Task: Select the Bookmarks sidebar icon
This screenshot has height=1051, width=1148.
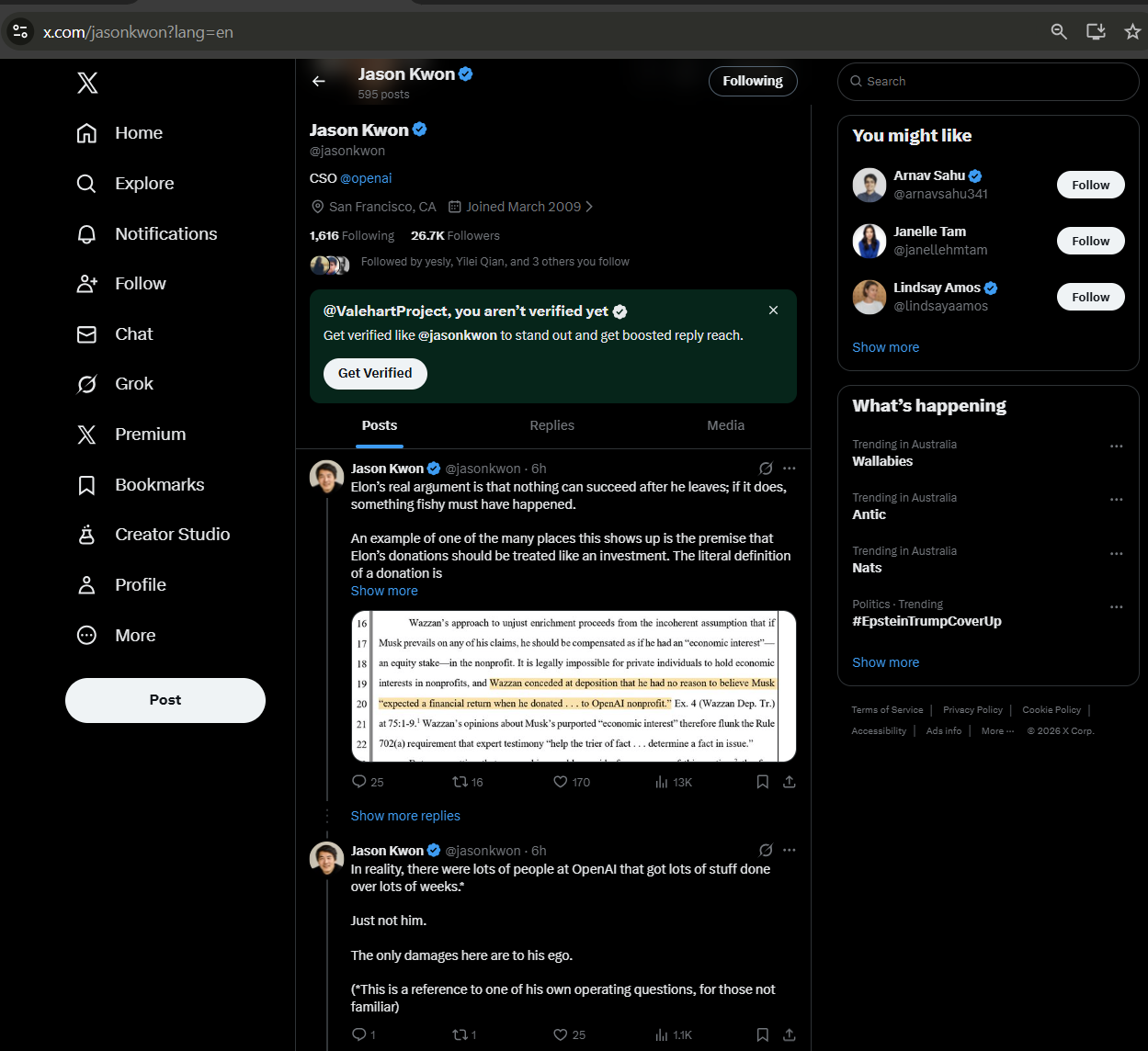Action: 86,484
